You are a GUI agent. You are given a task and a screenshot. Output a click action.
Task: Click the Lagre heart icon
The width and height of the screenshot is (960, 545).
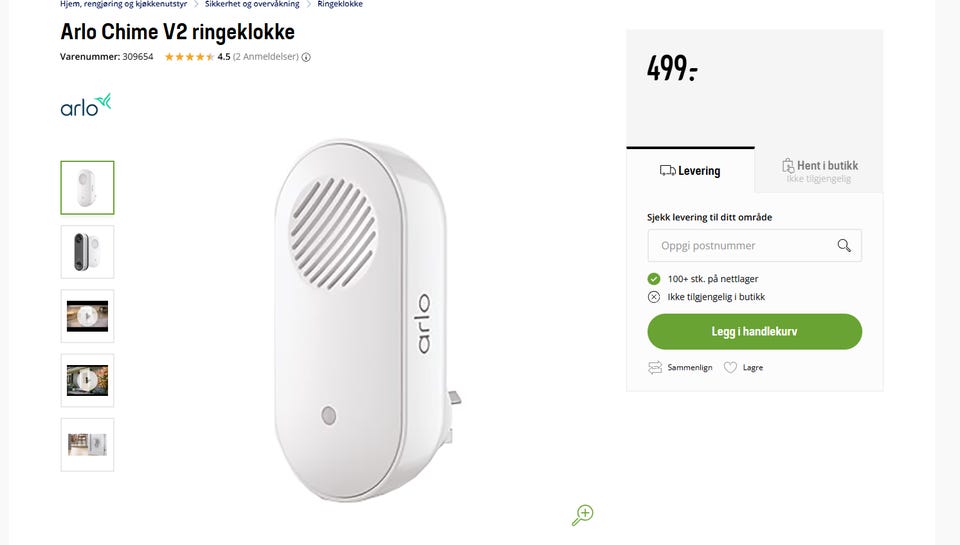point(730,367)
